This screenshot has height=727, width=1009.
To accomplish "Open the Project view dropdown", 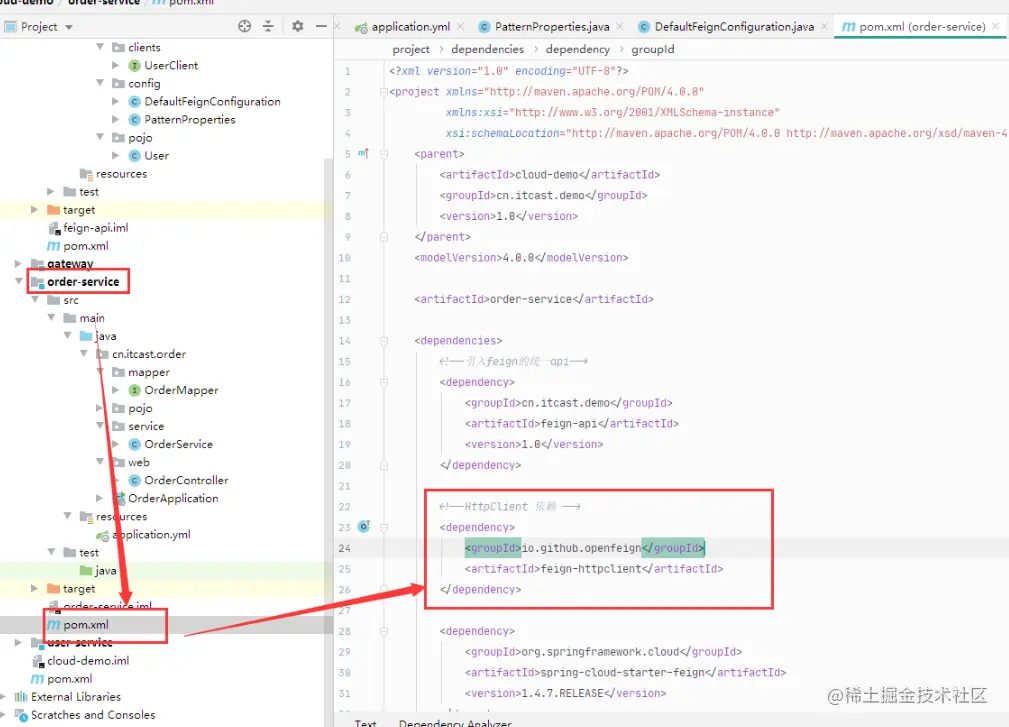I will coord(69,27).
